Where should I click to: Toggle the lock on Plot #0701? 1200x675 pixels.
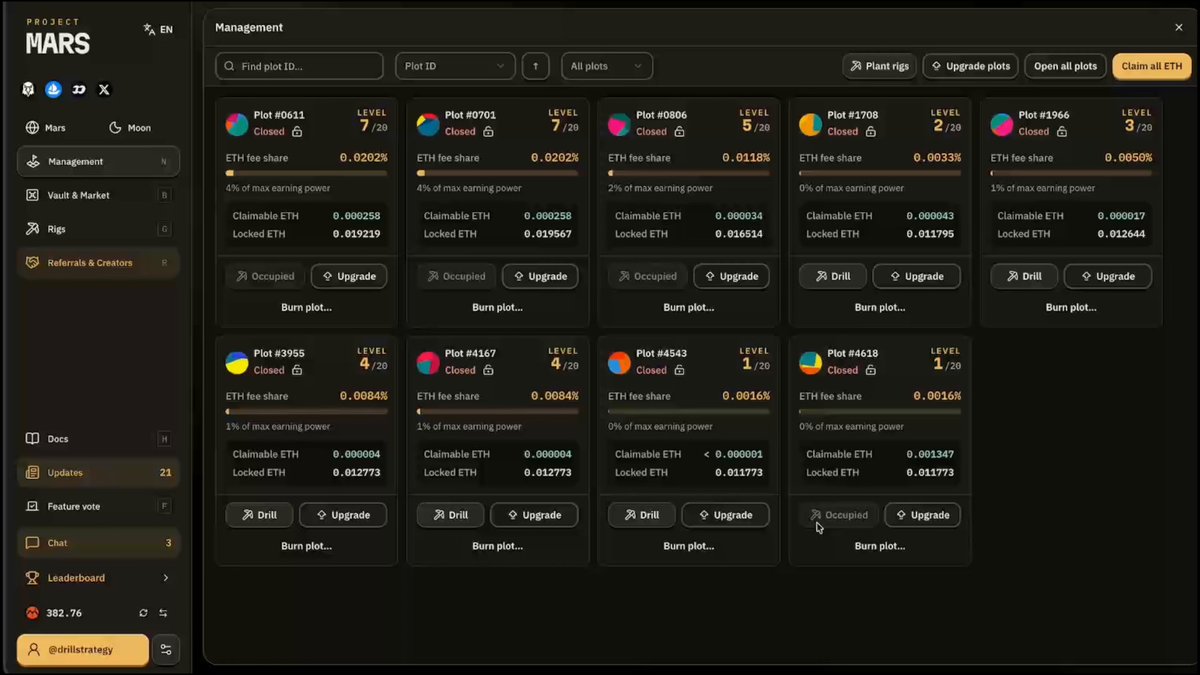click(x=488, y=132)
